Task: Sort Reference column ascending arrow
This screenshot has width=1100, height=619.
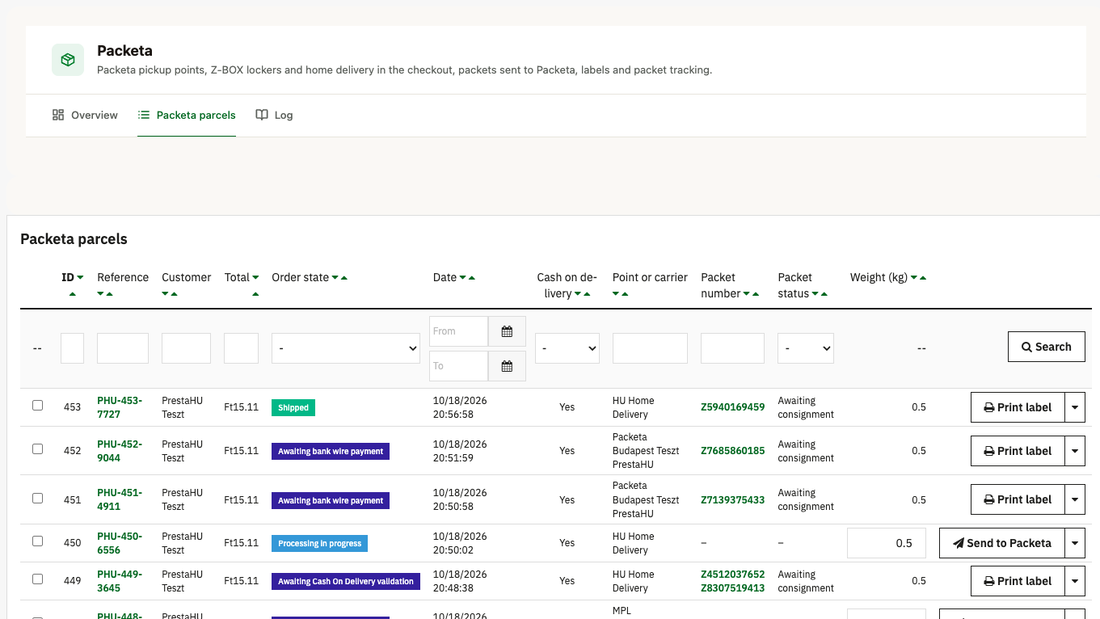Action: click(109, 294)
